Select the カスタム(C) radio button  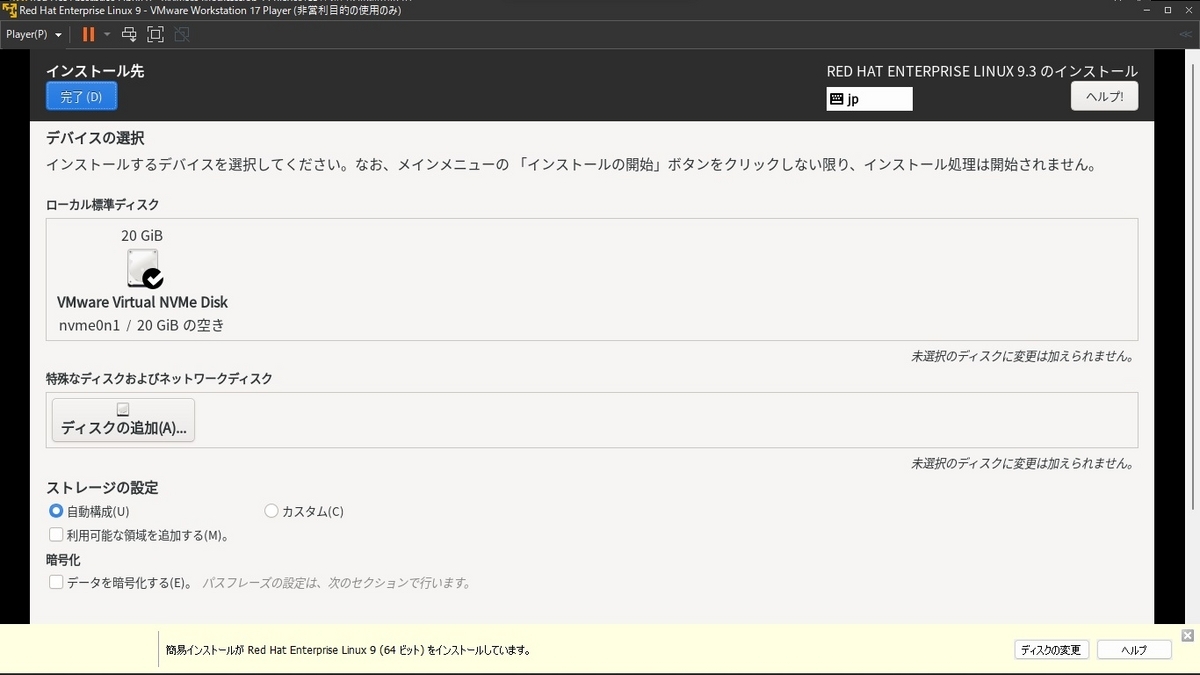tap(271, 511)
